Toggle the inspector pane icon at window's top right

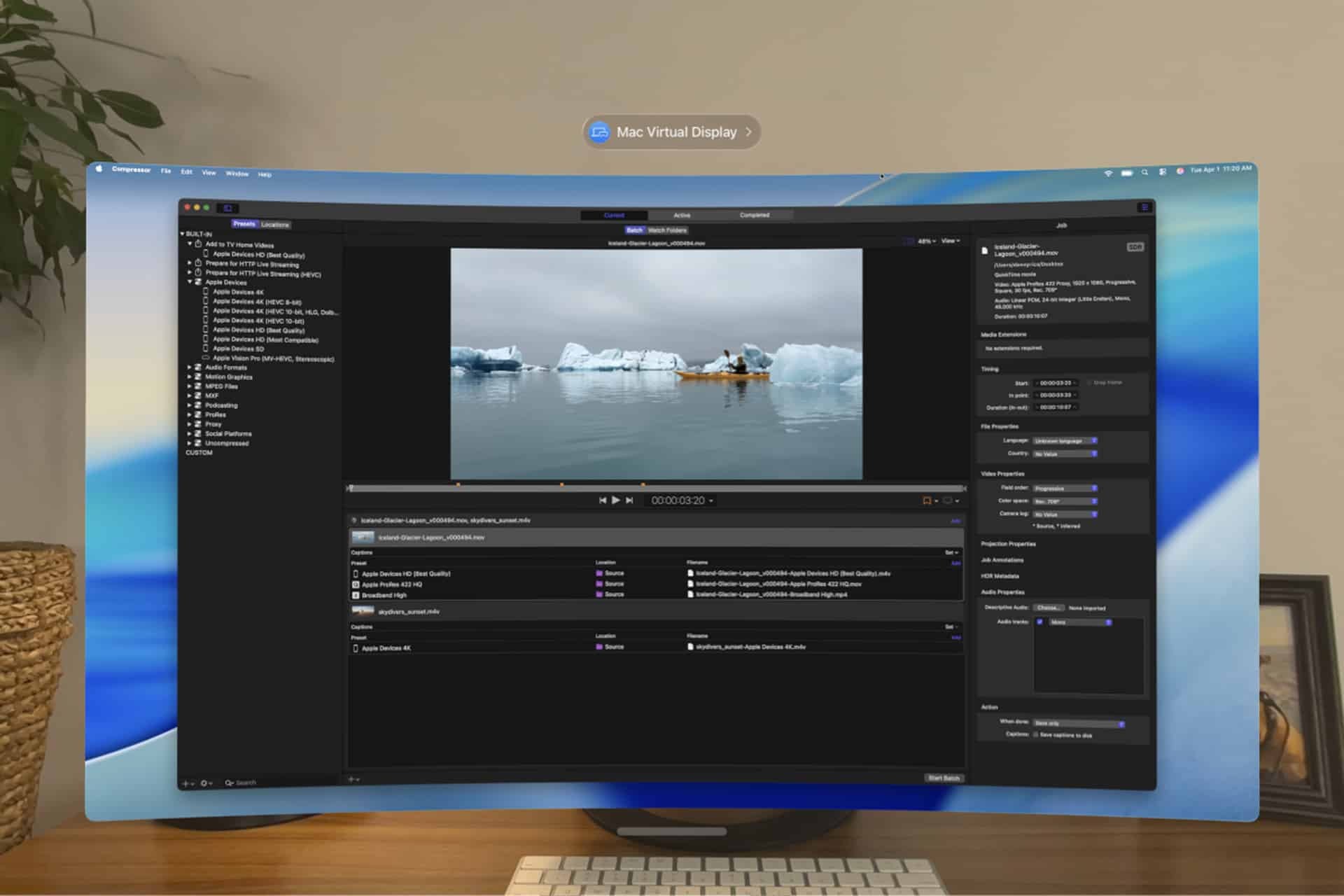tap(1144, 207)
